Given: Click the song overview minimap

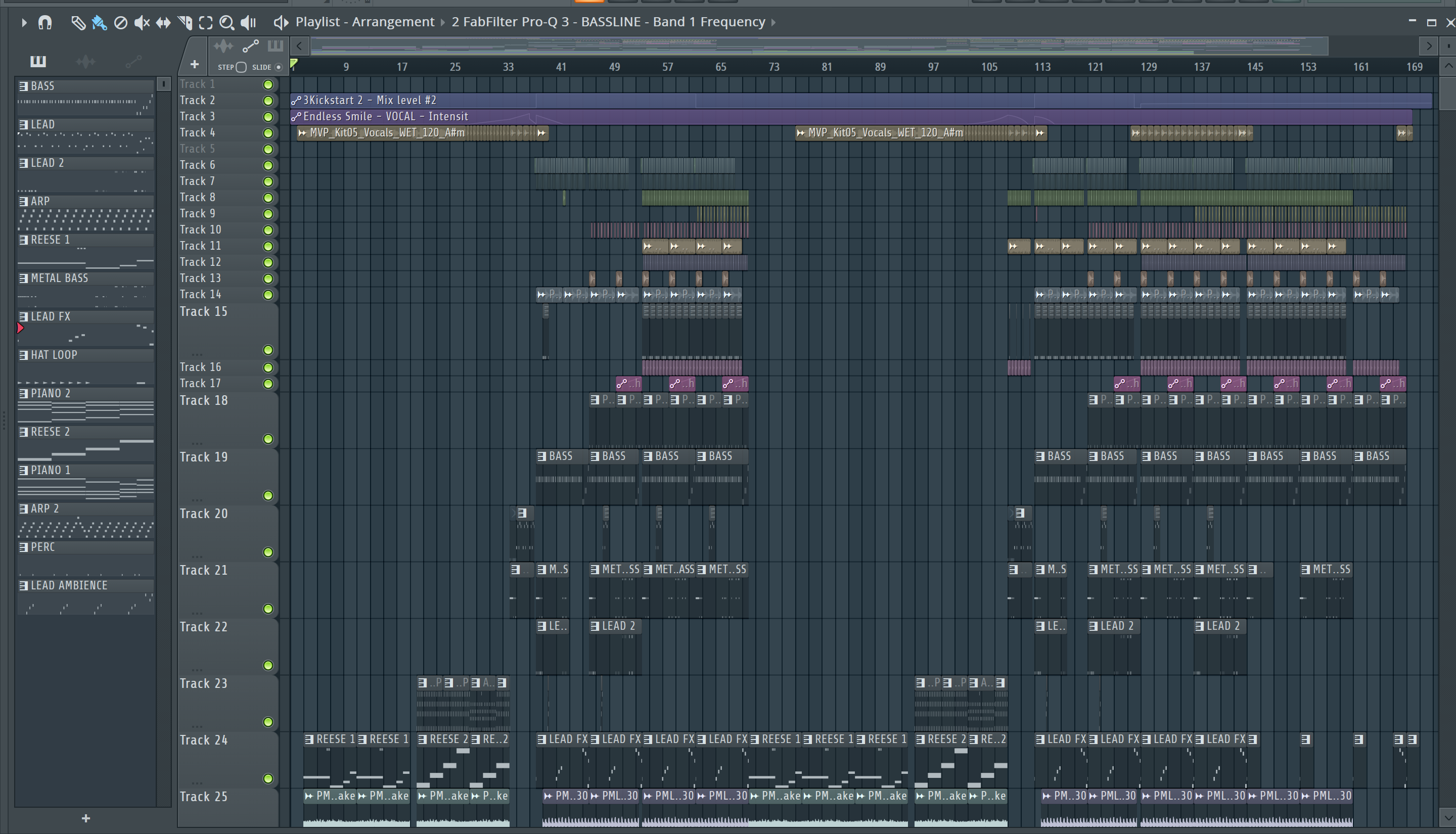Looking at the screenshot, I should pos(818,46).
